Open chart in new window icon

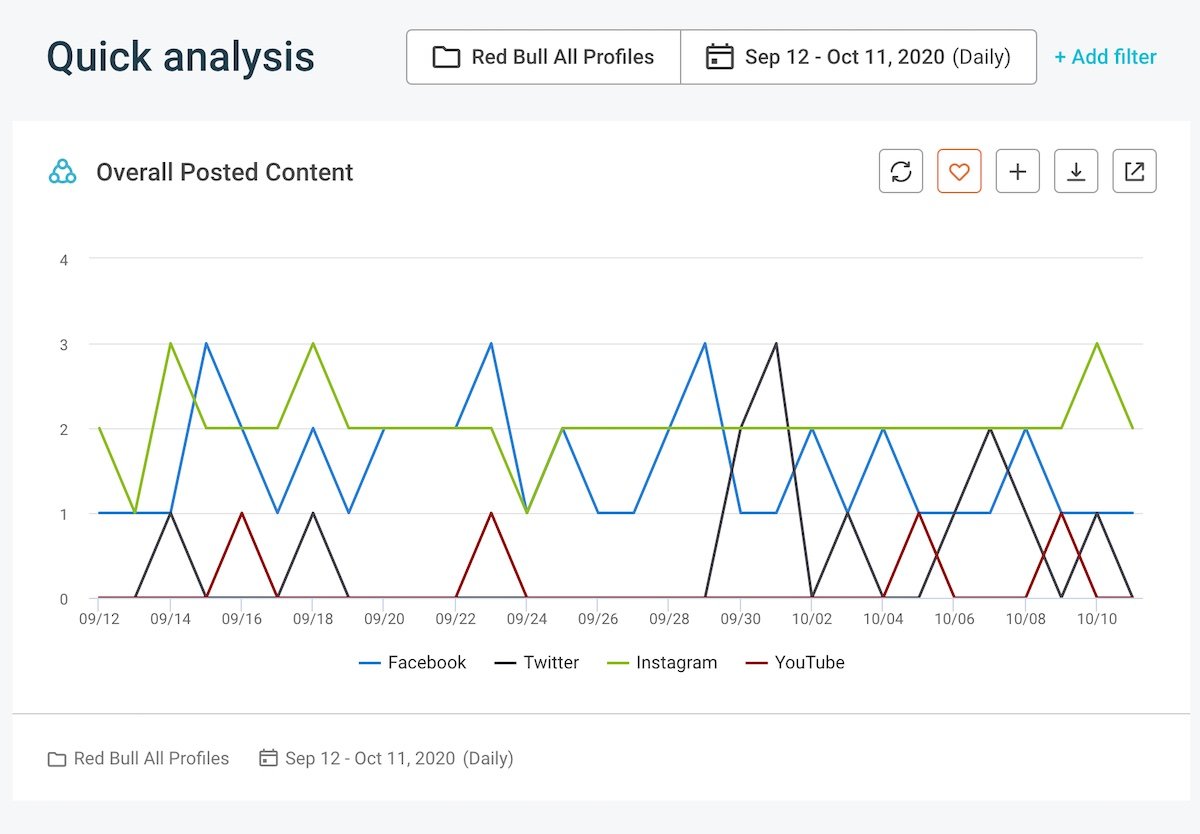(1134, 171)
